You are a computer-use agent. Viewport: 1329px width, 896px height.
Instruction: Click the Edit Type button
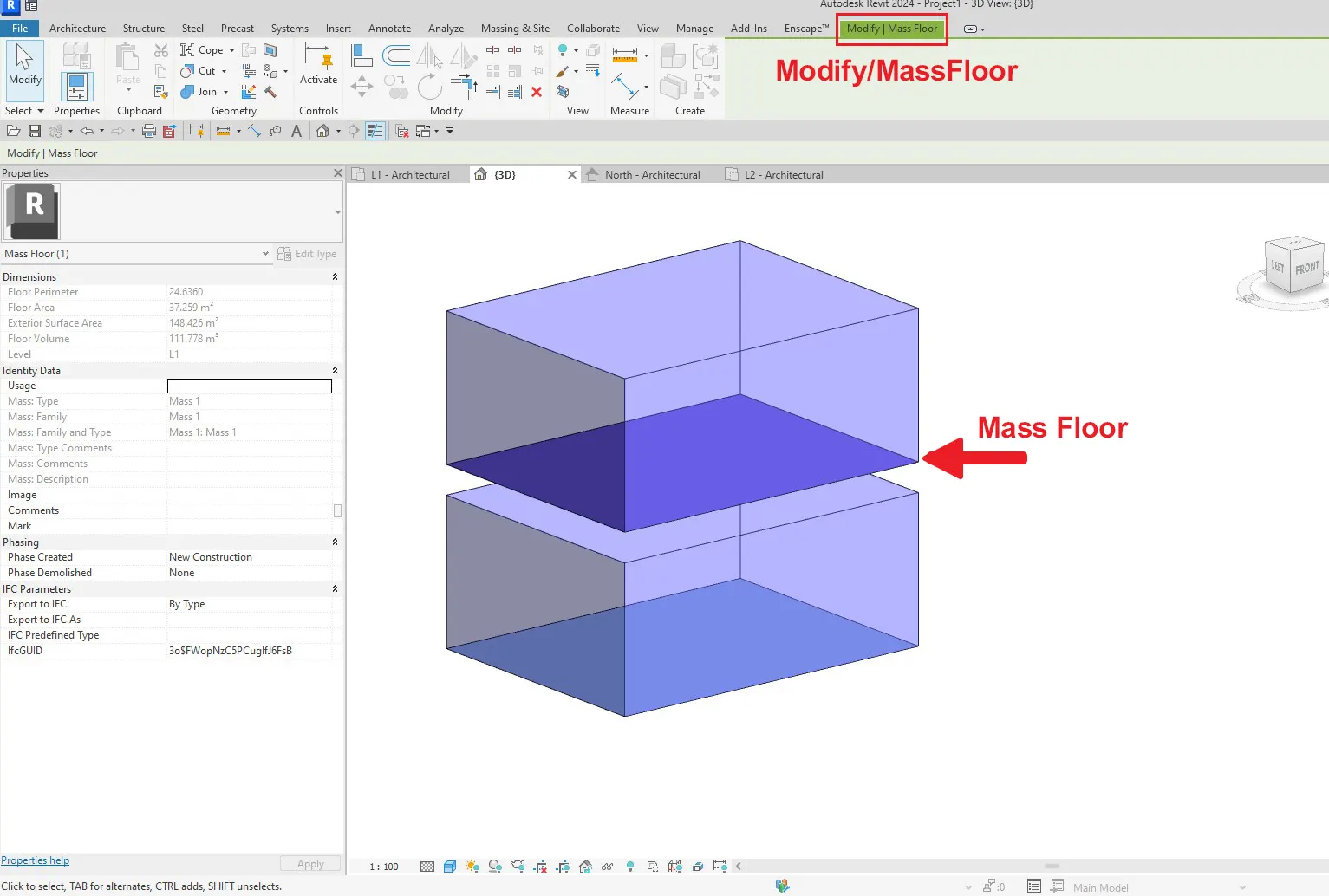coord(308,254)
